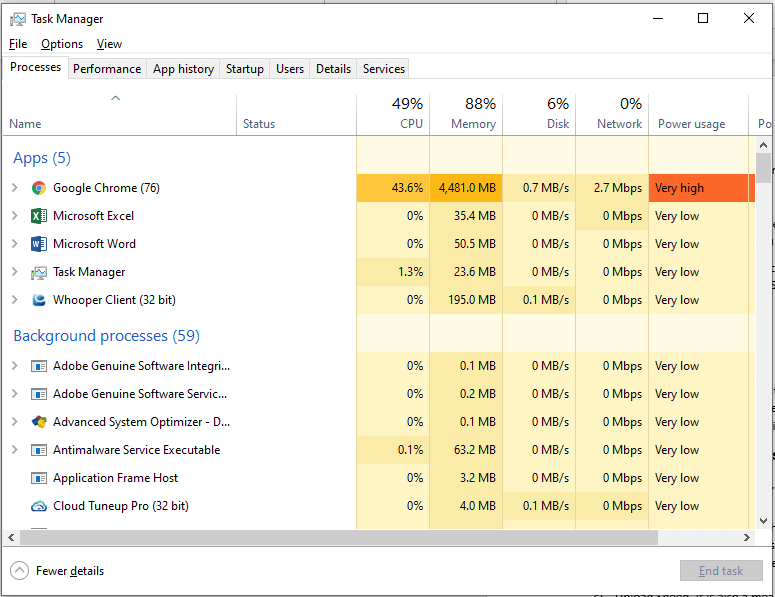Click the Apps (5) group heading
This screenshot has height=597, width=775.
point(42,158)
